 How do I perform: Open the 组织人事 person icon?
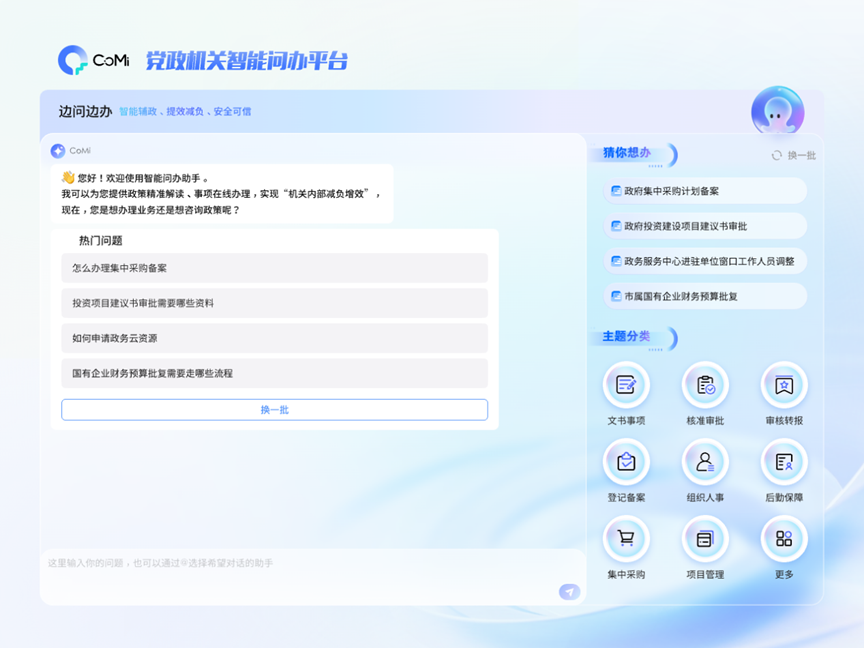pos(705,463)
